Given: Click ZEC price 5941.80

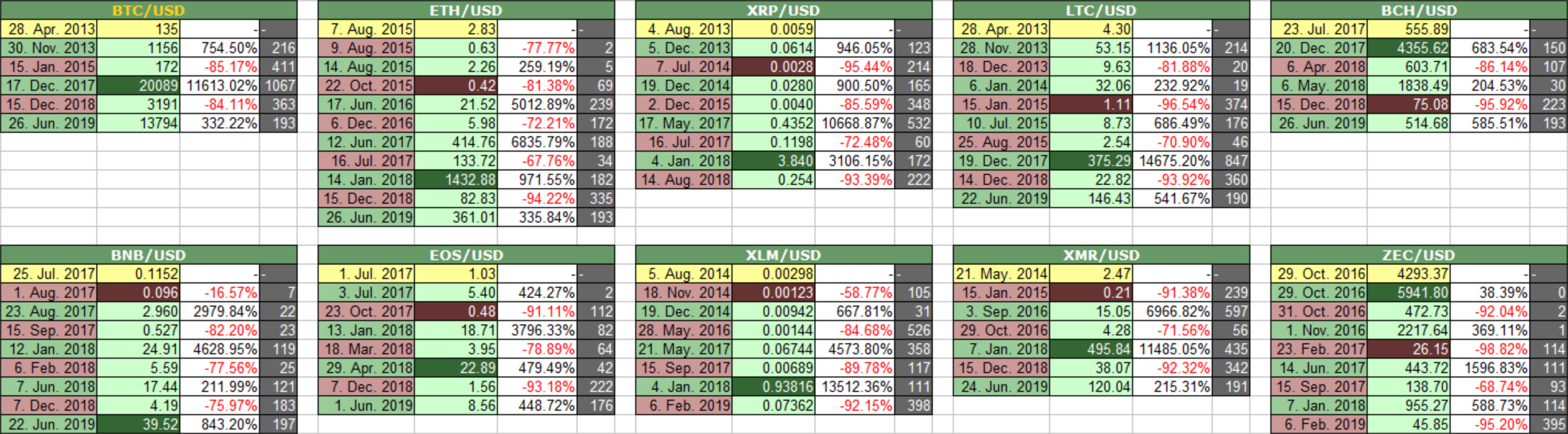Looking at the screenshot, I should point(1409,293).
